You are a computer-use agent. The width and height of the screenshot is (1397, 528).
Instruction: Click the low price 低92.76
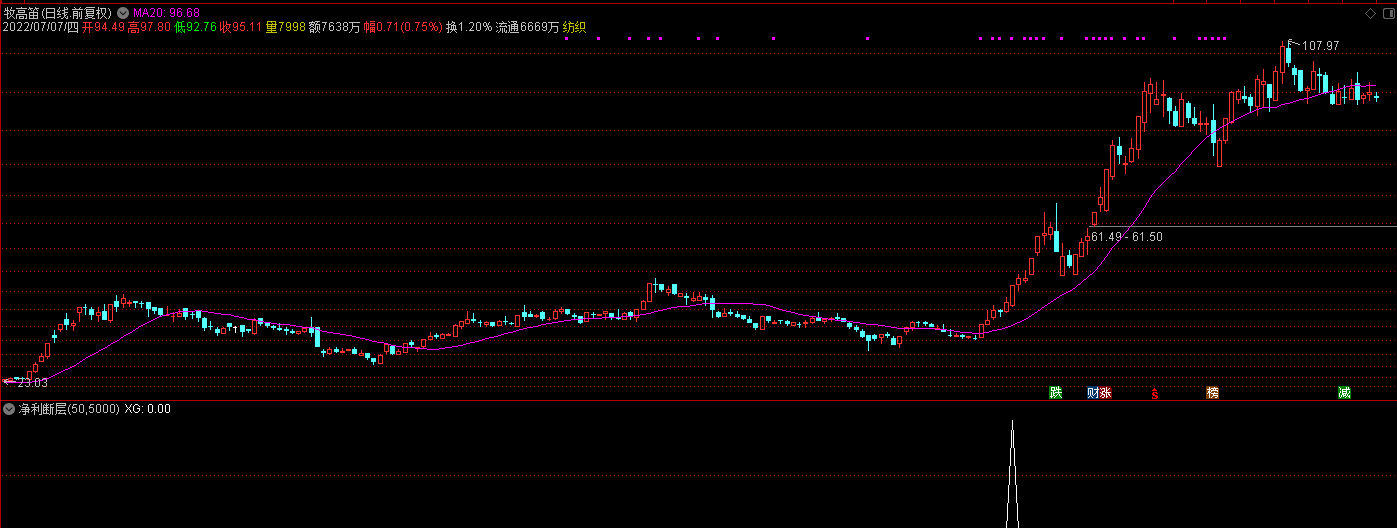[x=195, y=27]
